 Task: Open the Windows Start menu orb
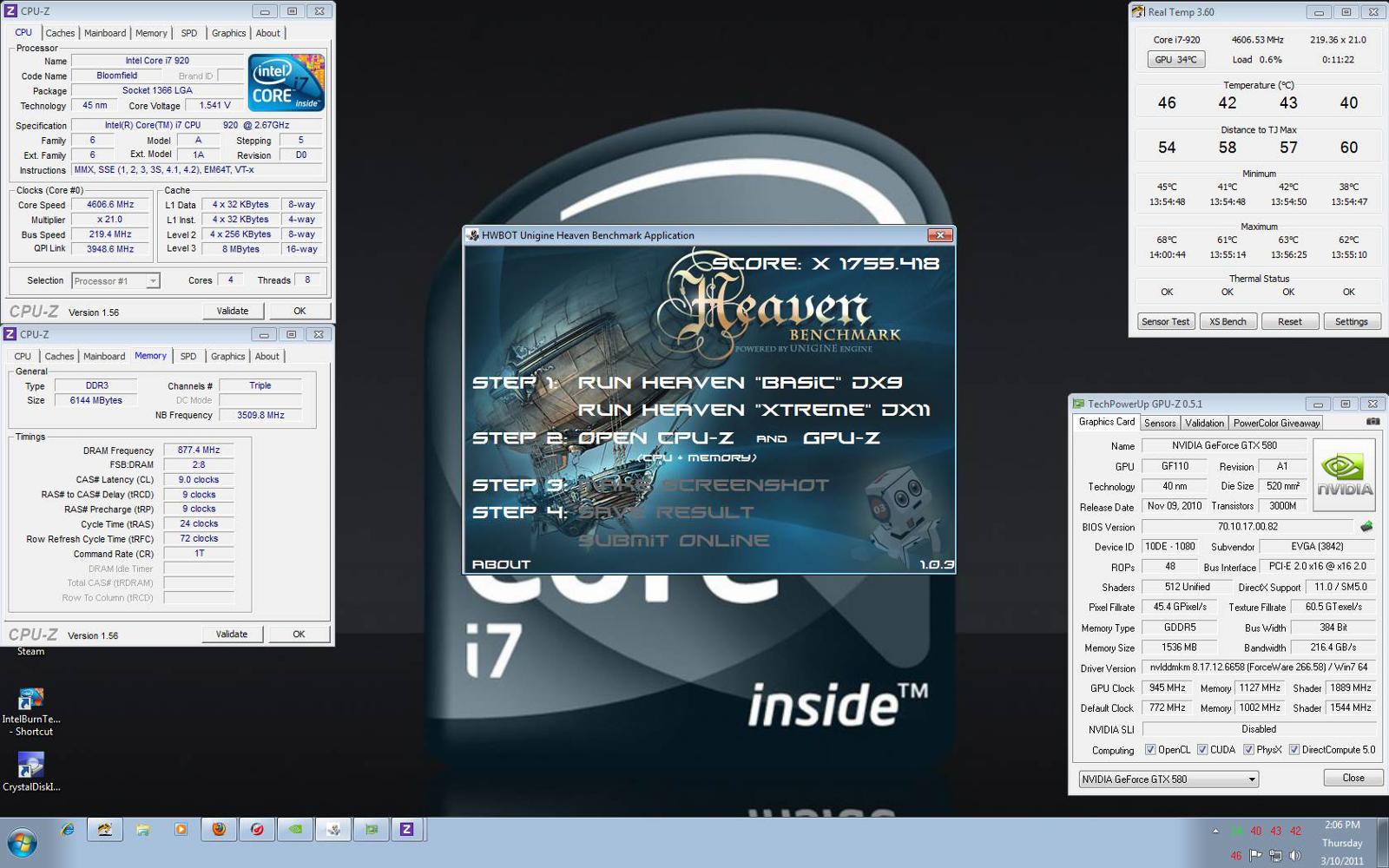point(22,842)
